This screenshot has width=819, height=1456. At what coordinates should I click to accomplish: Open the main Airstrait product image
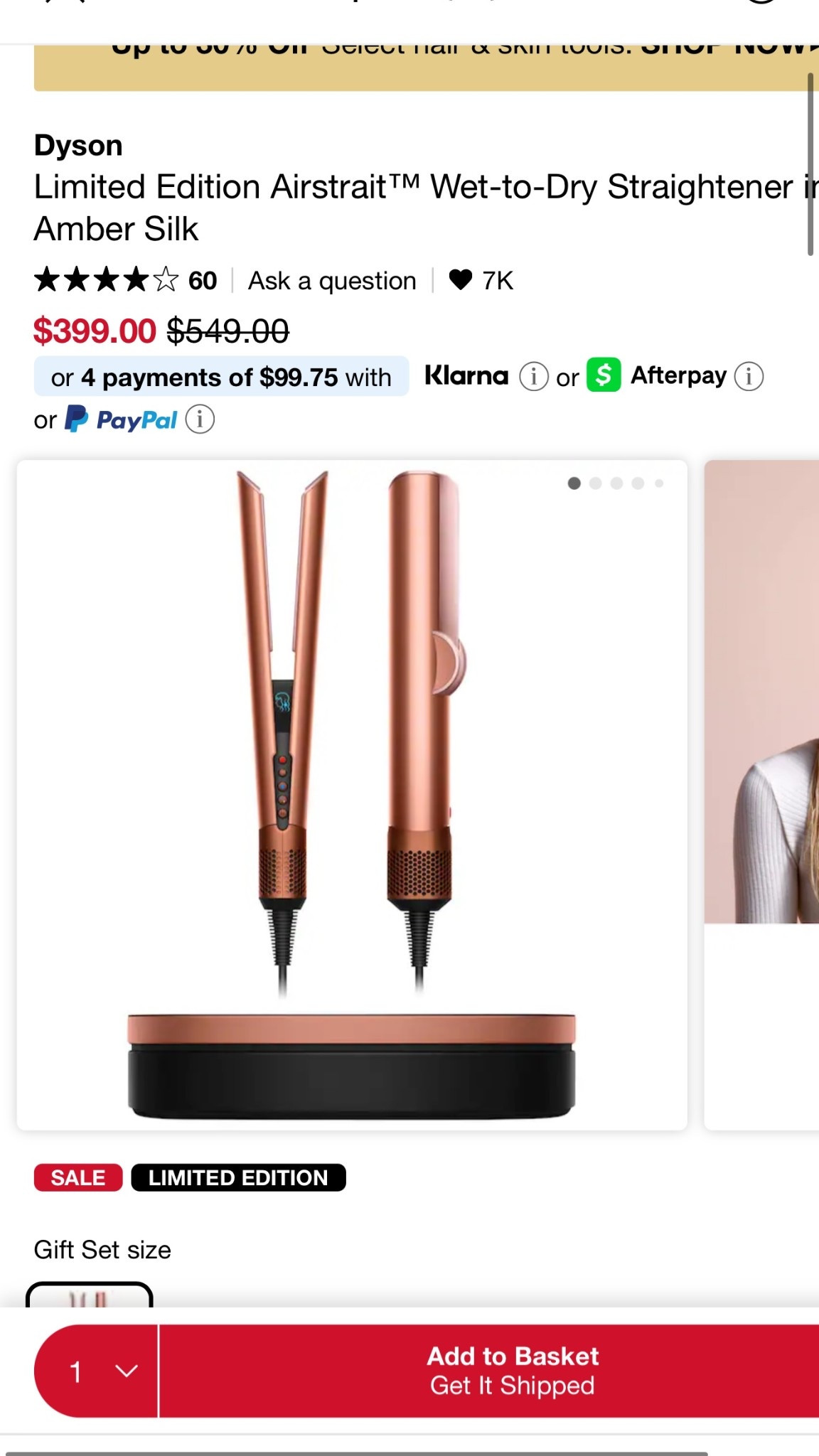coord(352,795)
